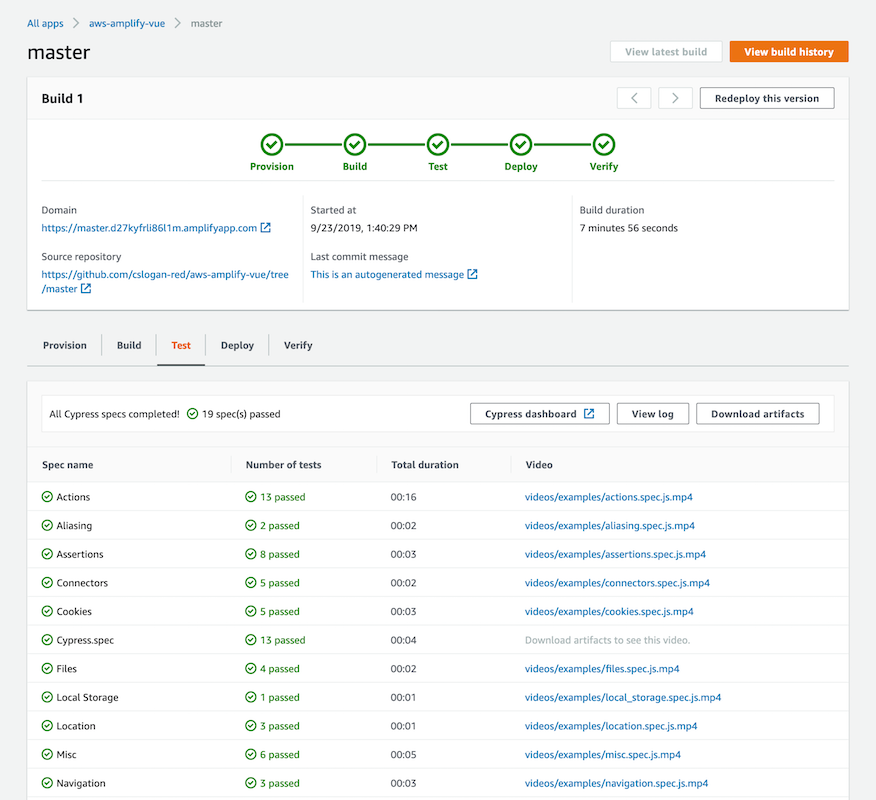
Task: Open the View log button
Action: click(x=652, y=413)
